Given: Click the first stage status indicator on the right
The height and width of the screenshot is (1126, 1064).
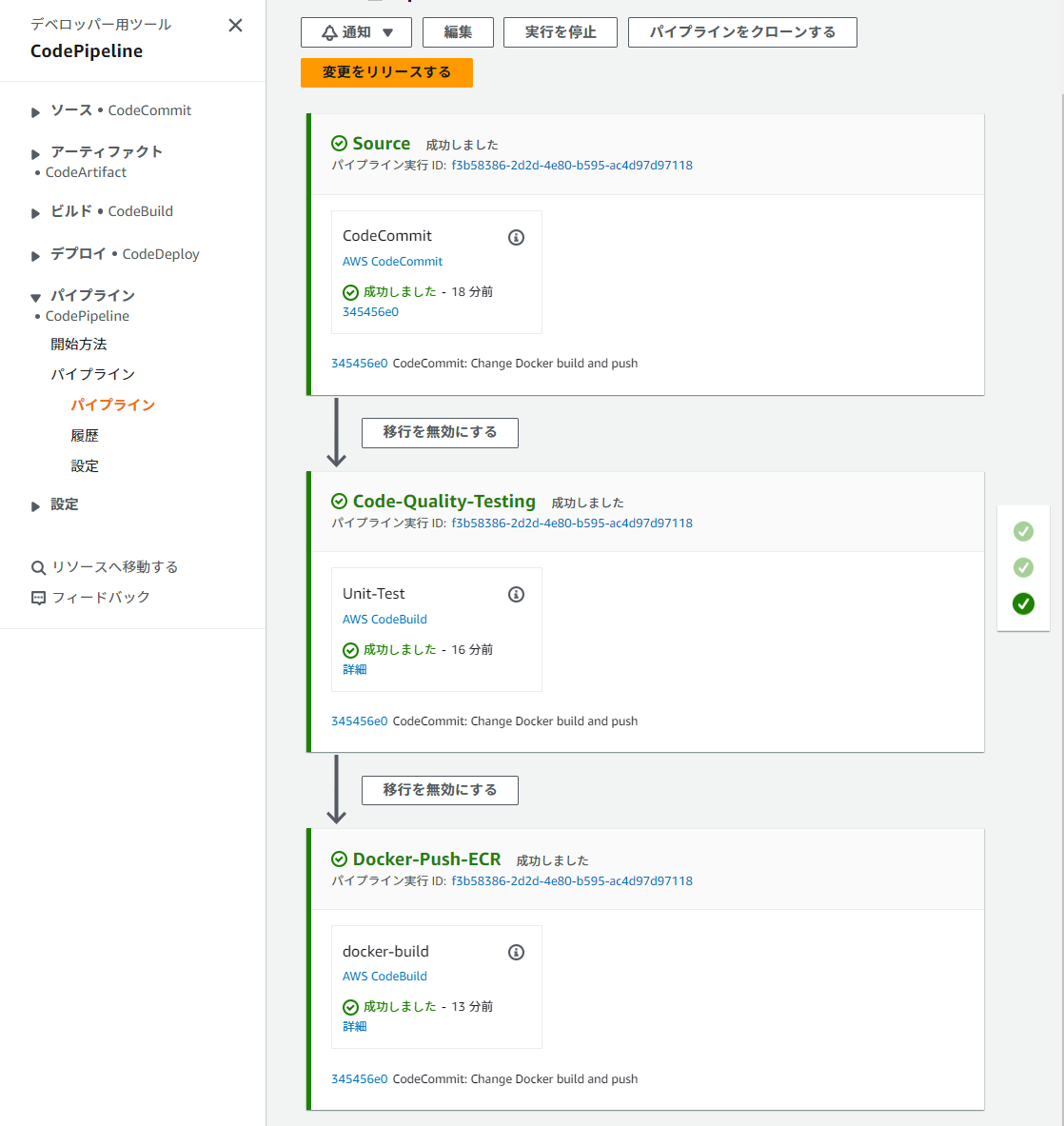Looking at the screenshot, I should coord(1023,531).
